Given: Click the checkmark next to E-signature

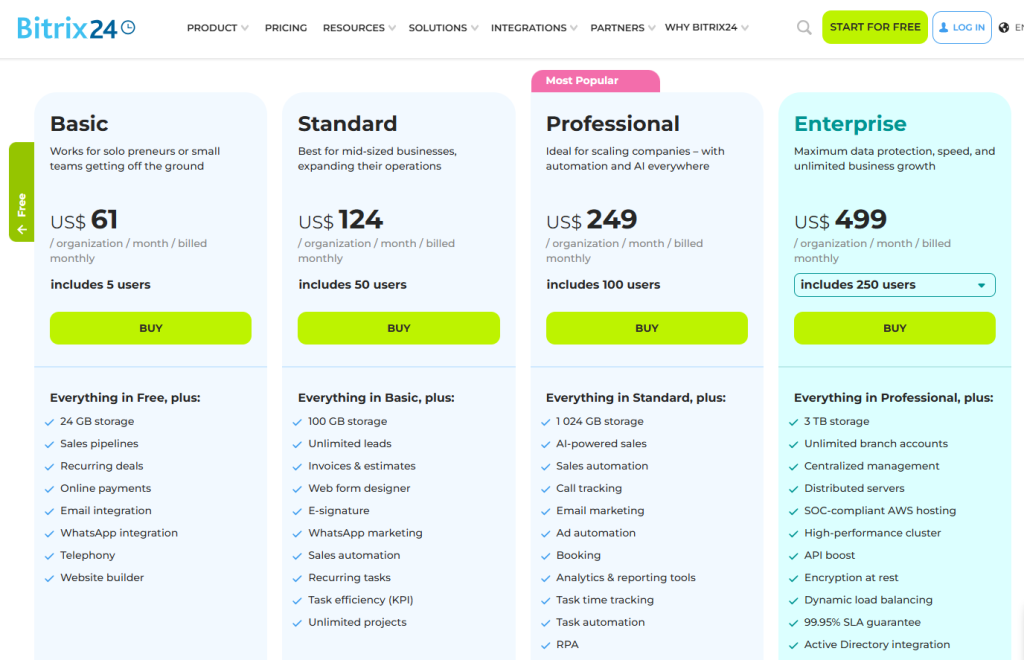Looking at the screenshot, I should [x=298, y=511].
